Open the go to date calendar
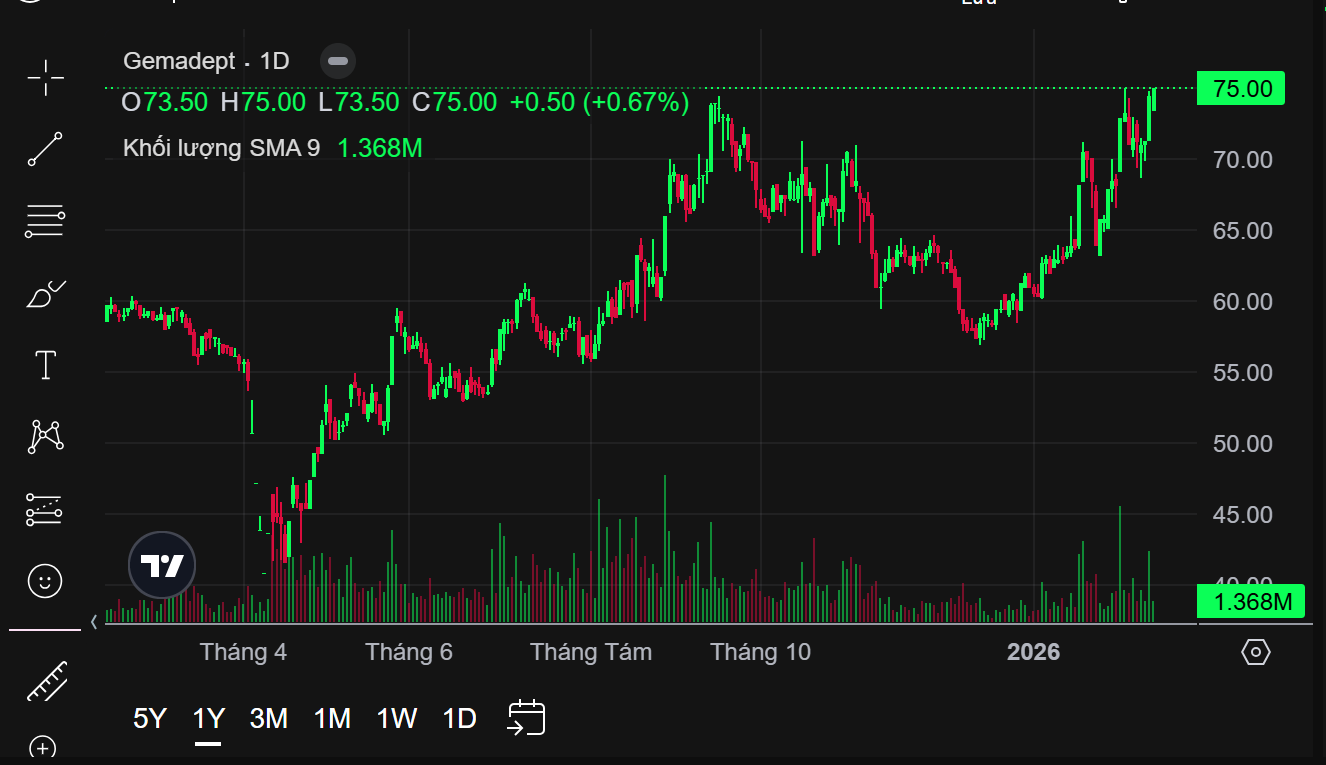 coord(527,718)
